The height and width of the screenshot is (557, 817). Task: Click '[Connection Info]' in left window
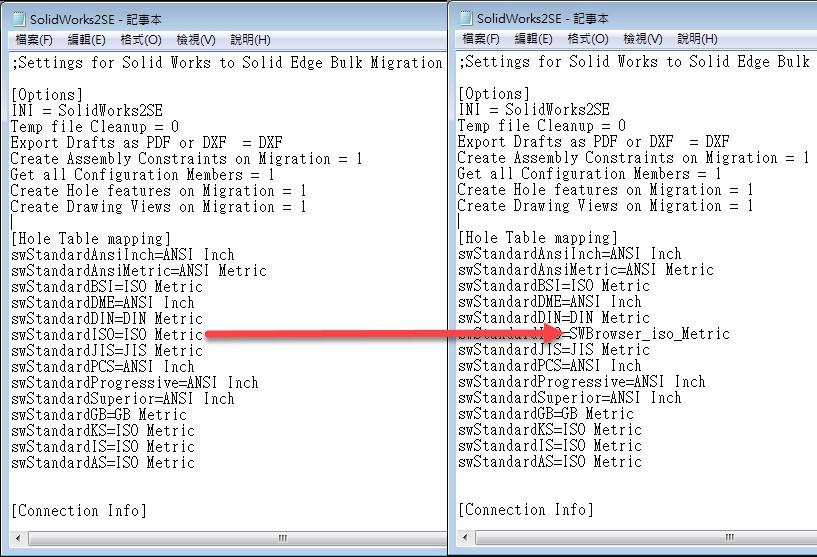pos(79,511)
